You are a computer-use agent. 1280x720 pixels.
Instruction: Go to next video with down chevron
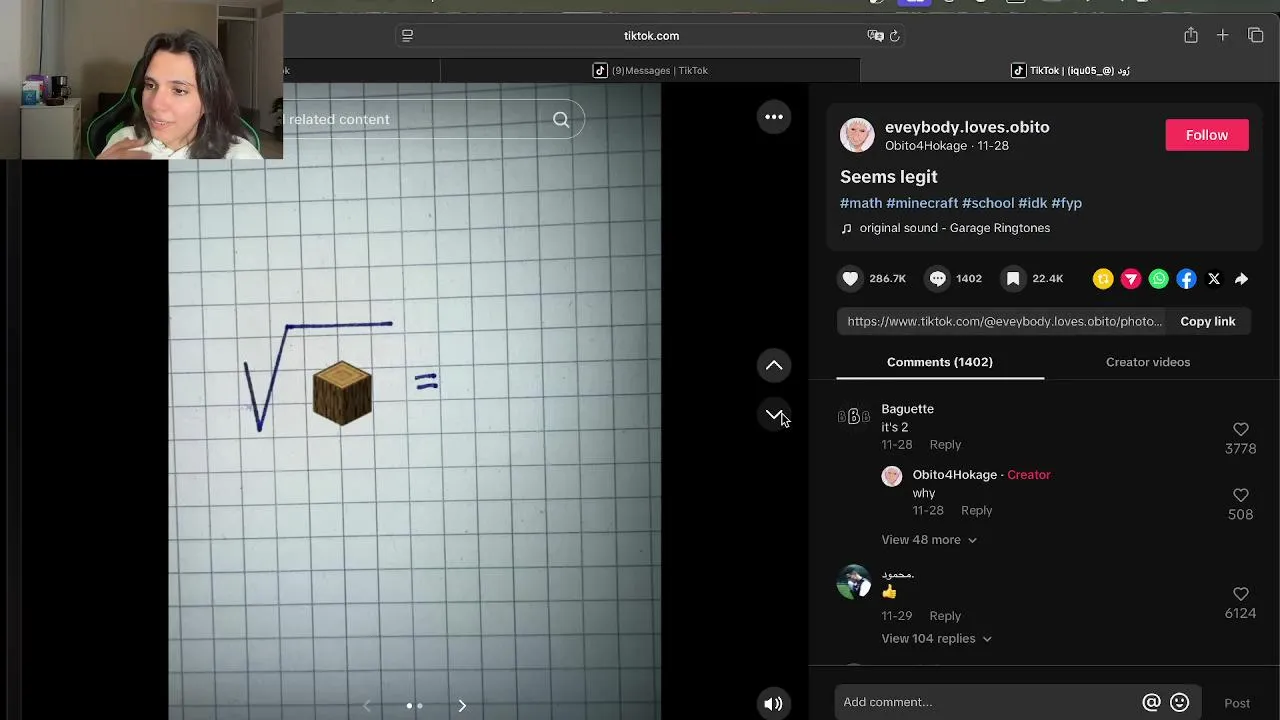(x=774, y=414)
